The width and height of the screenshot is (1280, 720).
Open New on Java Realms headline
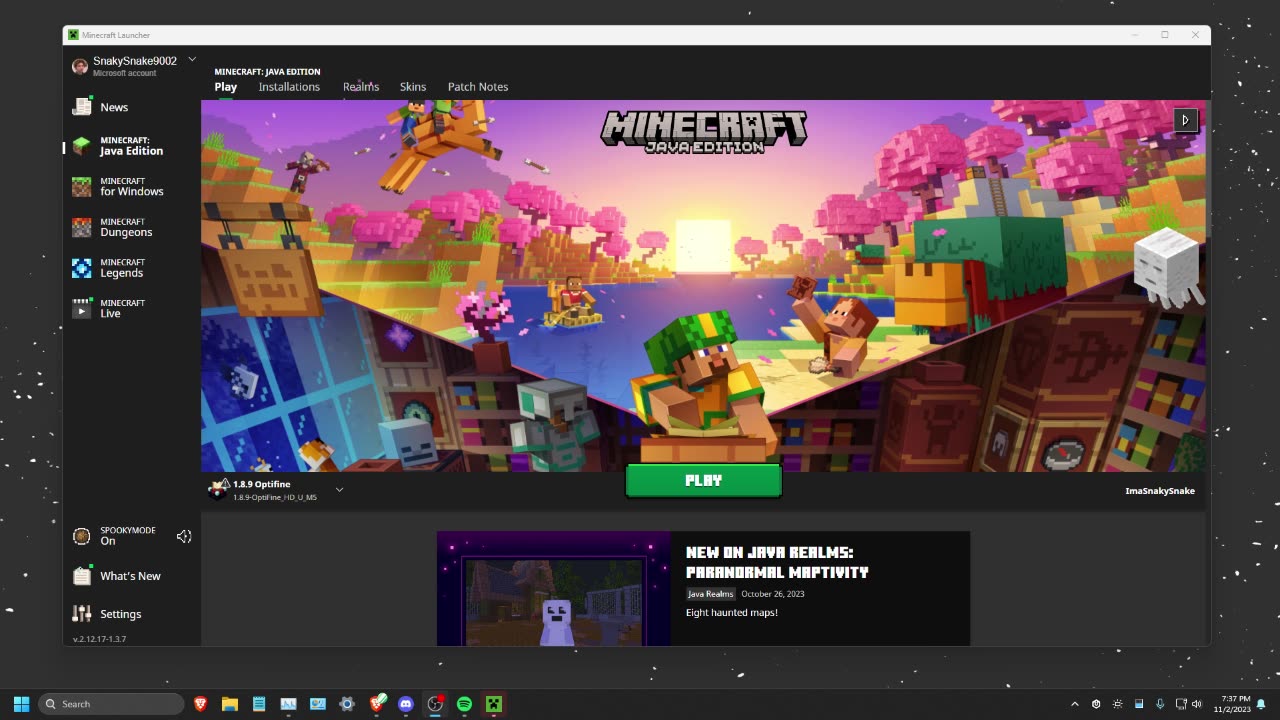click(777, 562)
